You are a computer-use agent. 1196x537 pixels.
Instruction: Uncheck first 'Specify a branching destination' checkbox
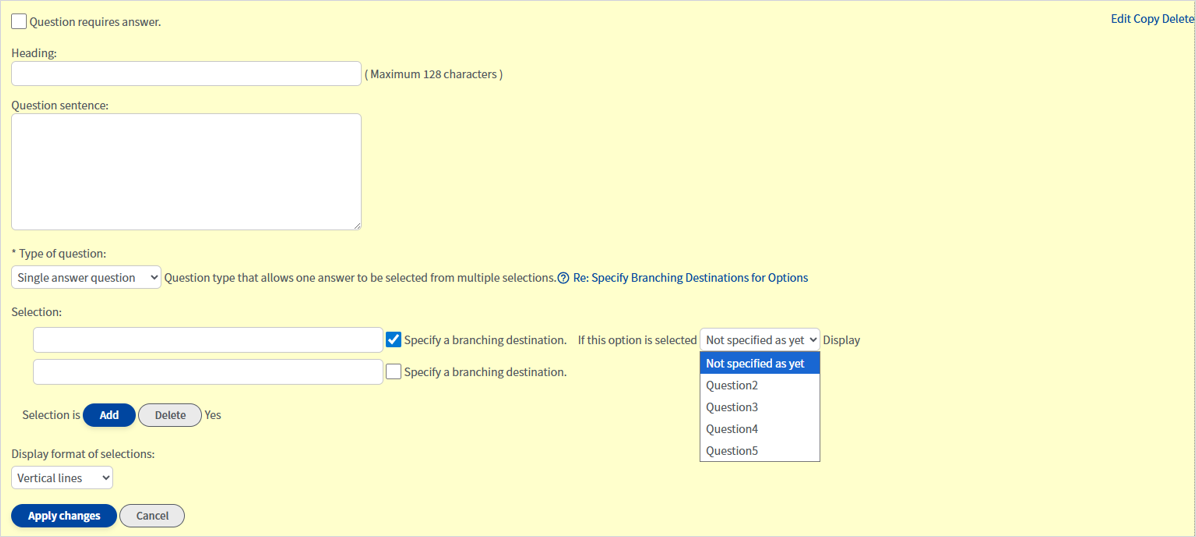click(x=394, y=340)
